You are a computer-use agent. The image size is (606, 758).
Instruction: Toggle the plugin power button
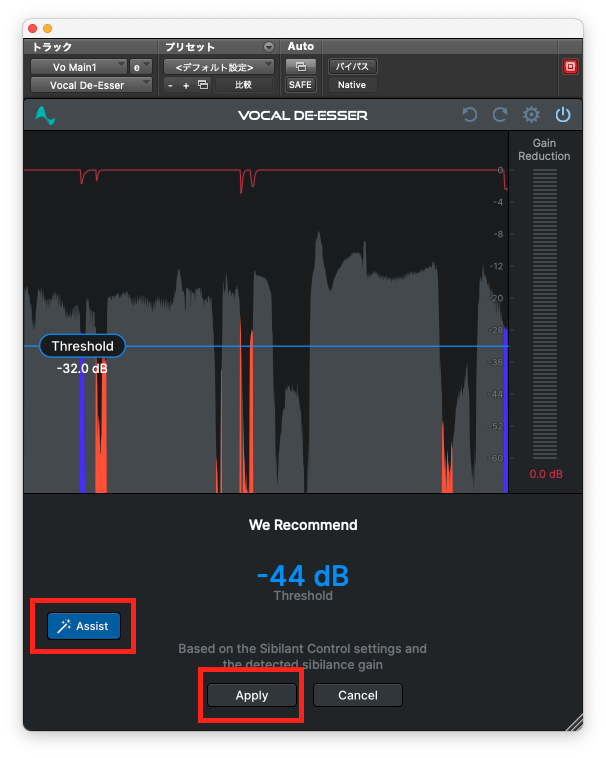(x=563, y=115)
